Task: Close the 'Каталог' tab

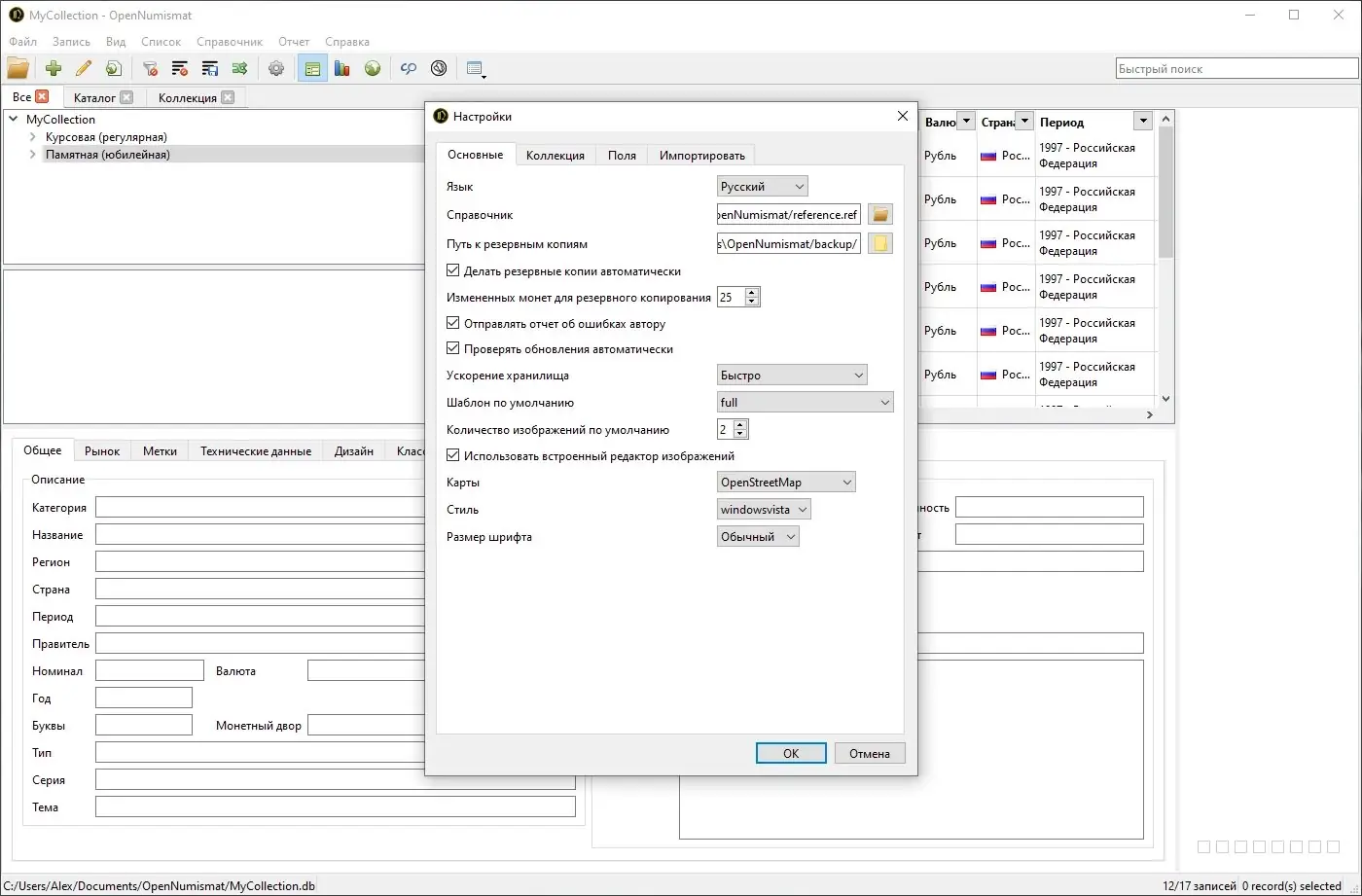Action: pos(126,97)
